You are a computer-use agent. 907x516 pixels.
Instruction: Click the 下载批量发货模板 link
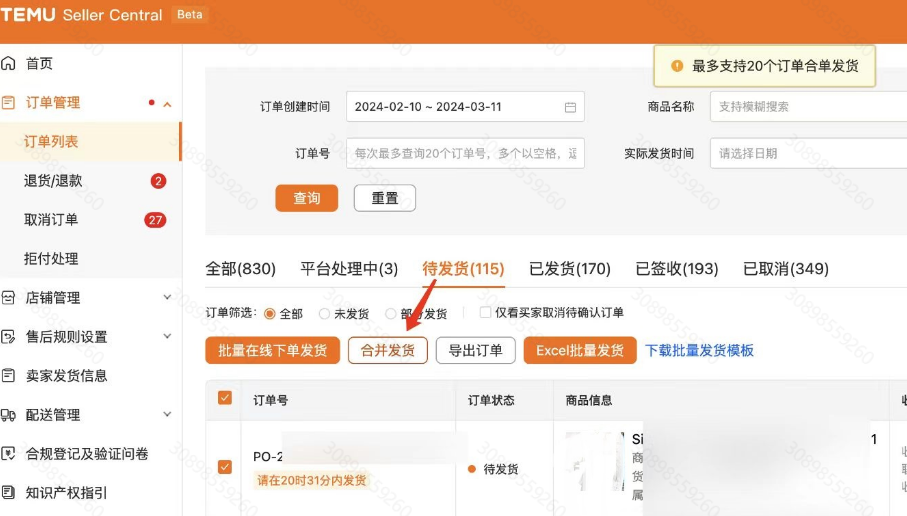click(699, 351)
